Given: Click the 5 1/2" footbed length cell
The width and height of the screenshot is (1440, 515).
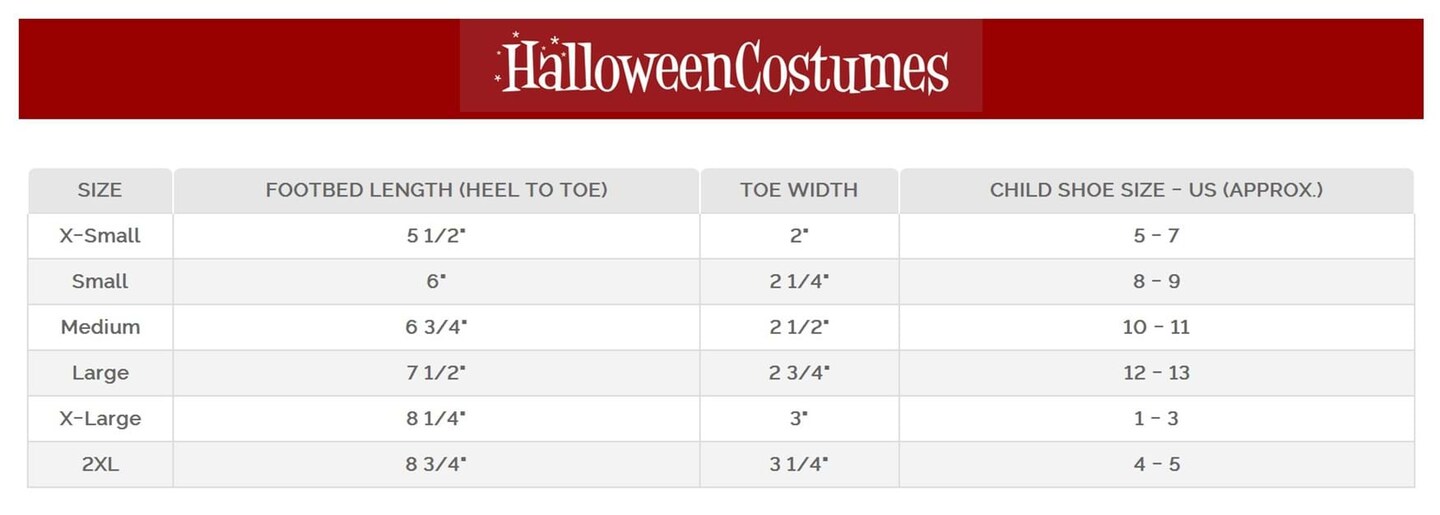Looking at the screenshot, I should click(436, 236).
